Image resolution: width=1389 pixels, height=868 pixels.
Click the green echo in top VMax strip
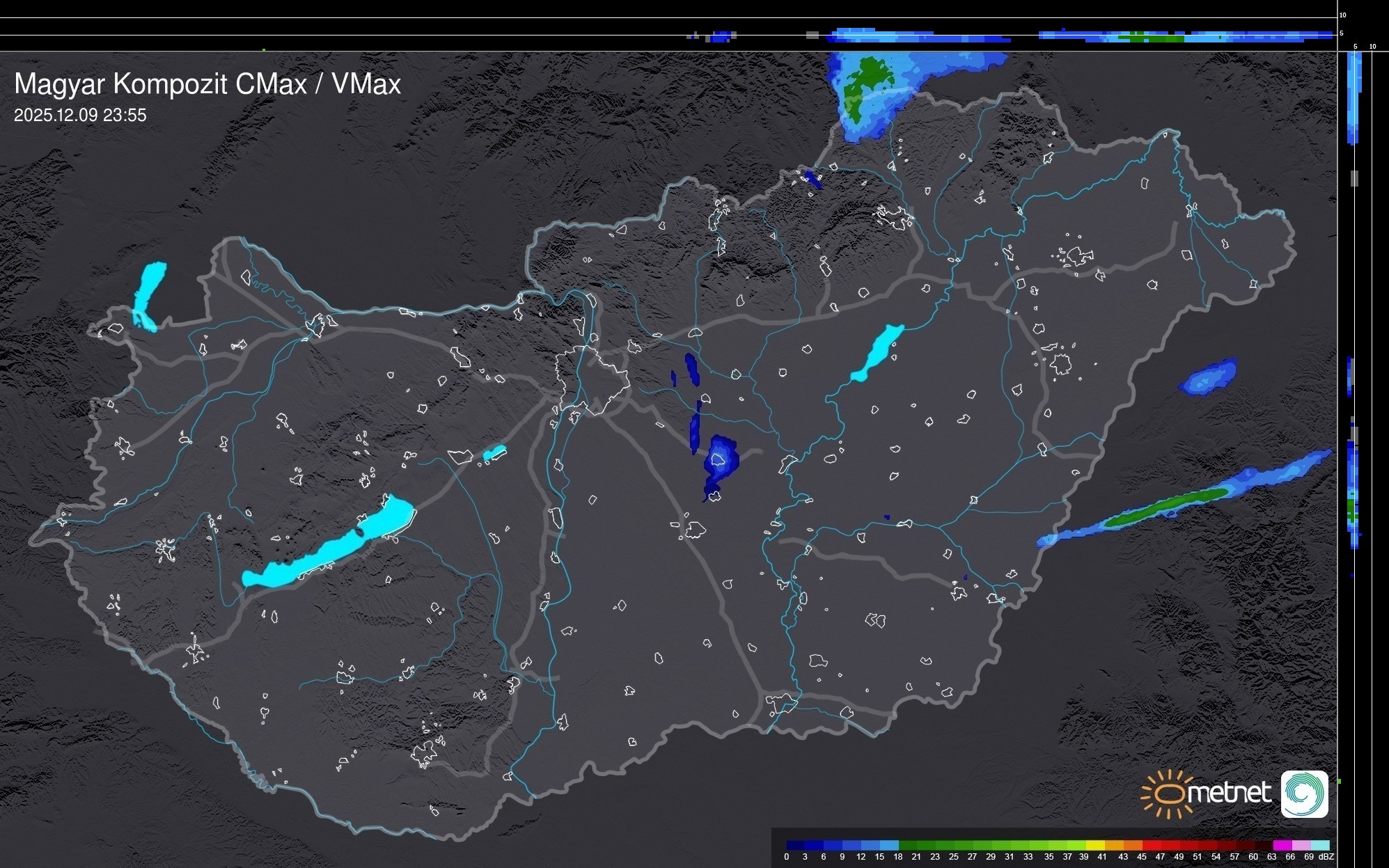click(x=1156, y=38)
